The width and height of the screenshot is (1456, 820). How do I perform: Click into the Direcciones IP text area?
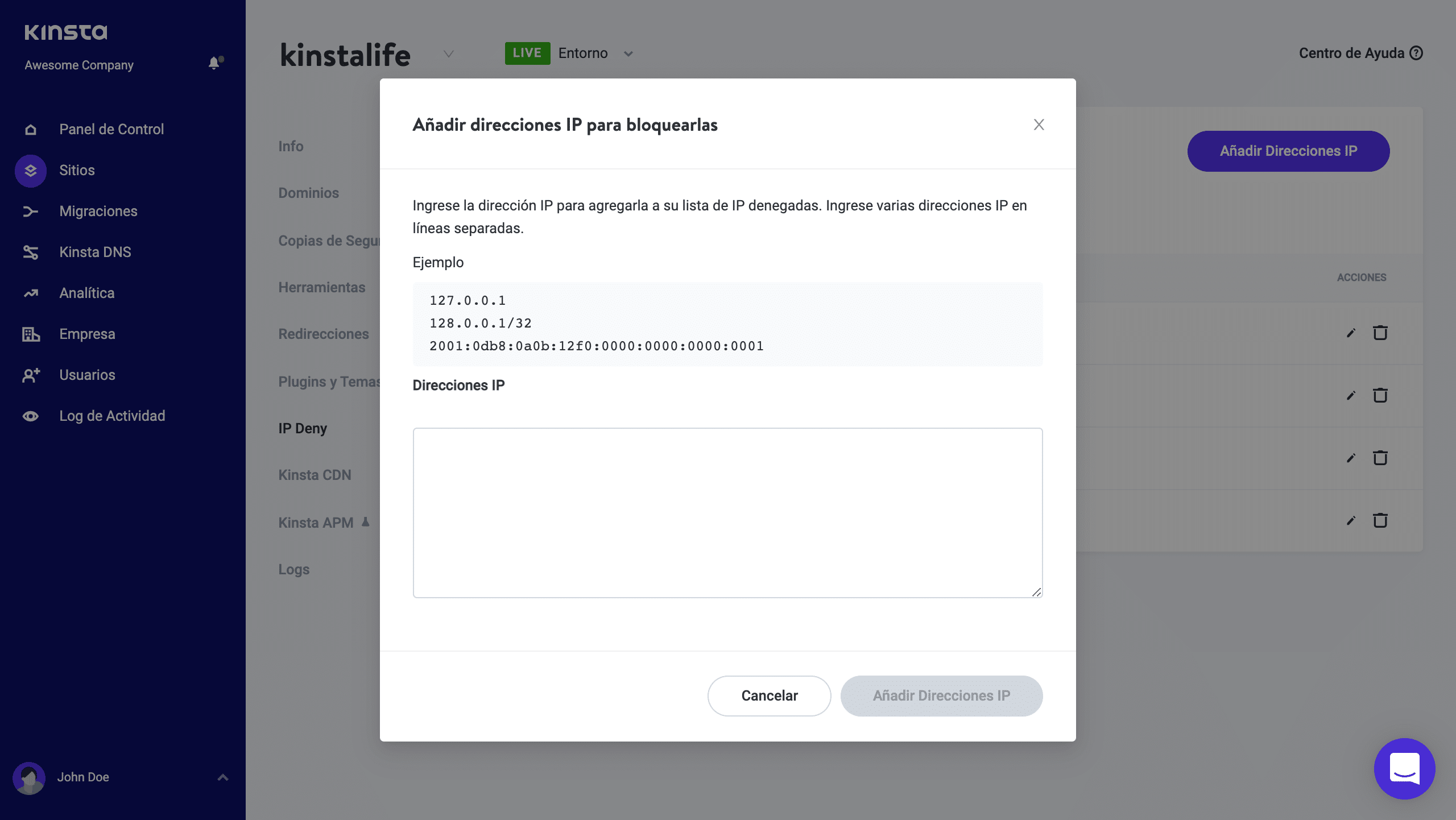pyautogui.click(x=727, y=512)
